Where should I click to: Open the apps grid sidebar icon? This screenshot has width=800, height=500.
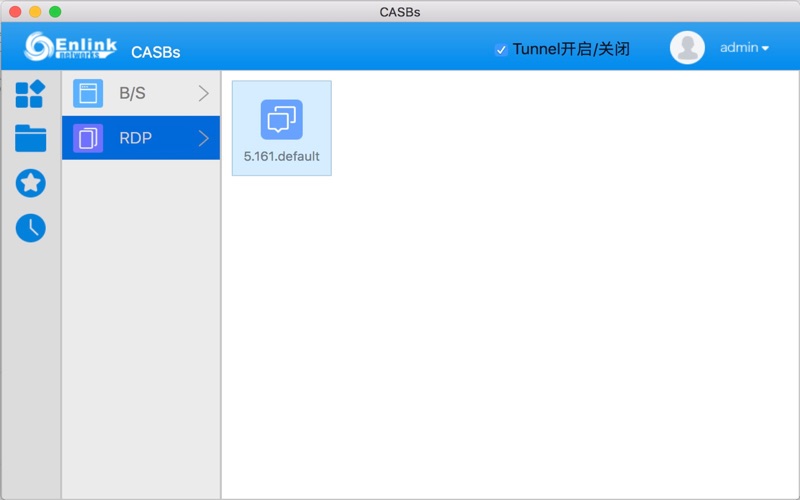(x=31, y=94)
